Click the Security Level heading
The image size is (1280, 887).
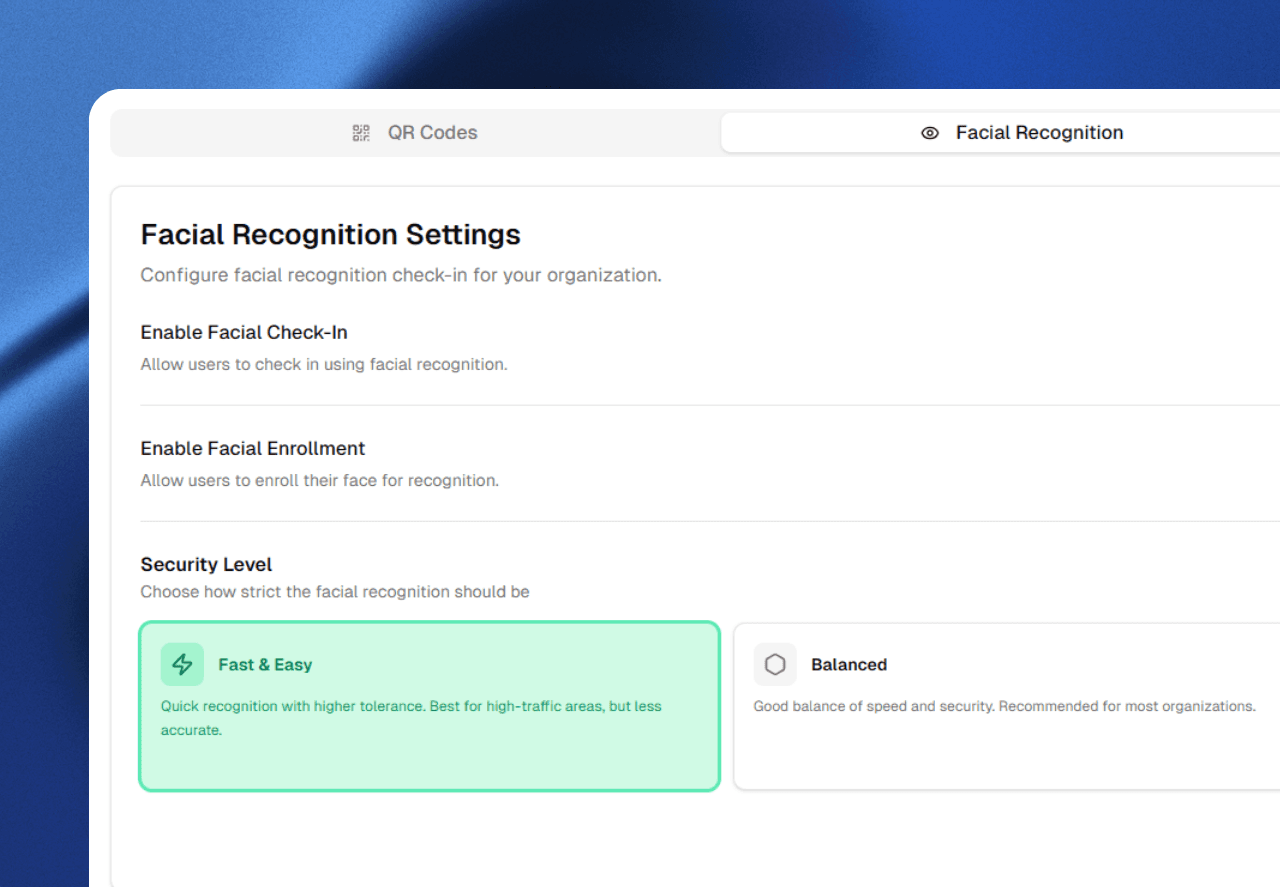pos(207,564)
